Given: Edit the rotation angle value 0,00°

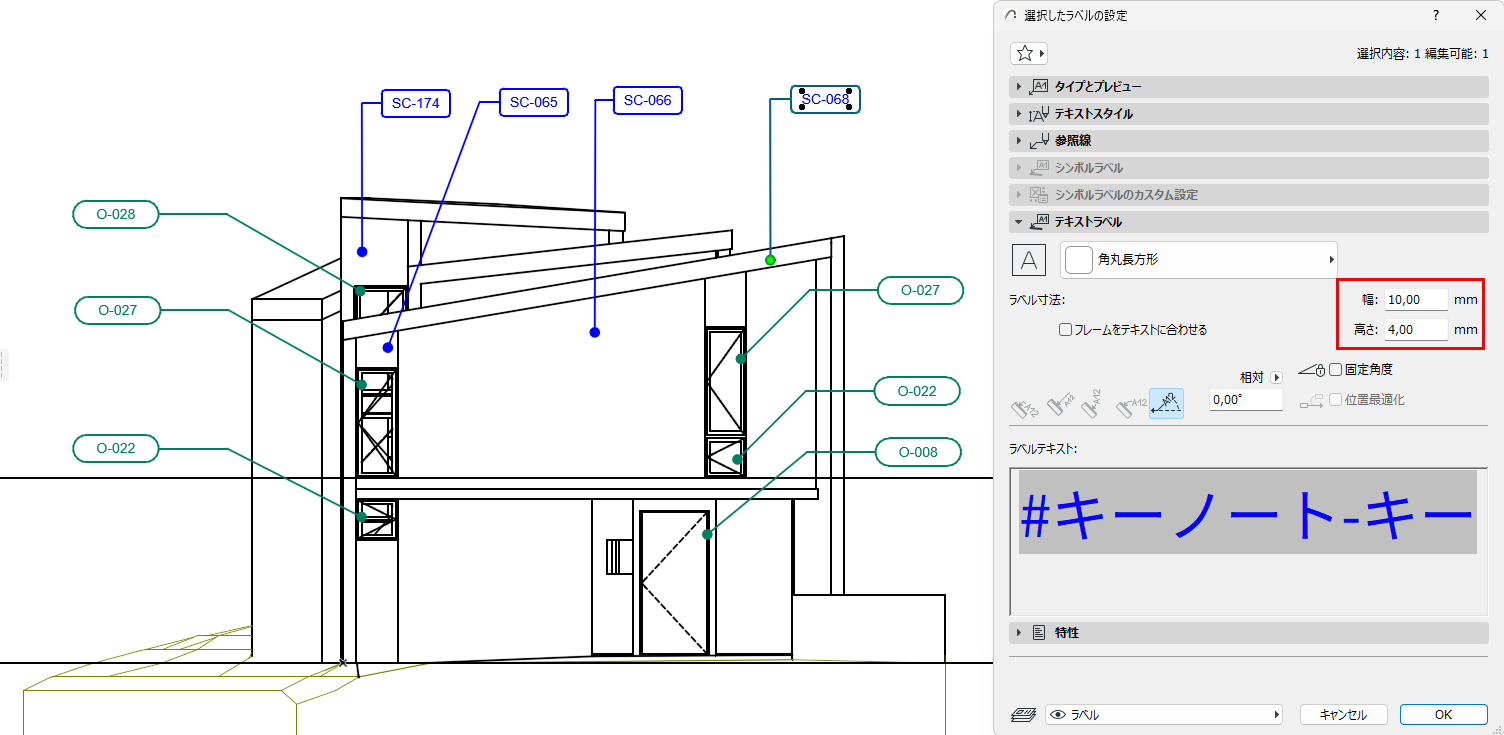Looking at the screenshot, I should pyautogui.click(x=1244, y=399).
